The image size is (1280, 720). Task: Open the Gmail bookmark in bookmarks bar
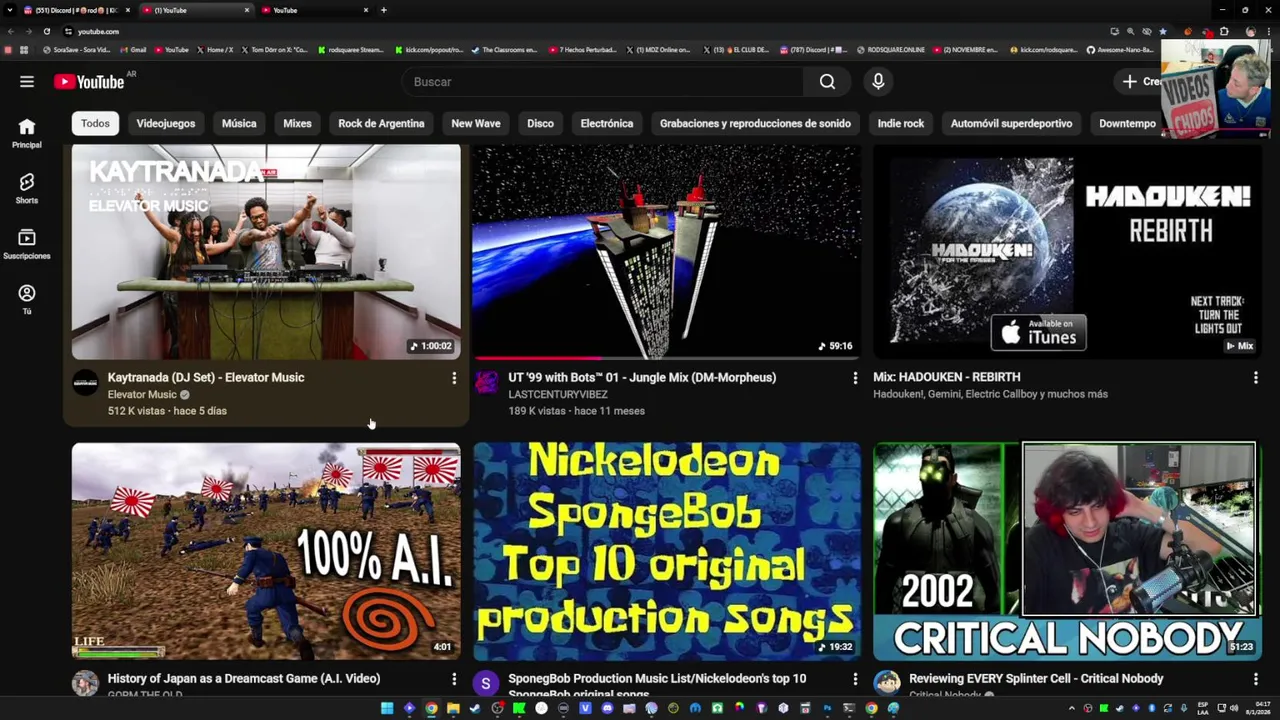[134, 50]
